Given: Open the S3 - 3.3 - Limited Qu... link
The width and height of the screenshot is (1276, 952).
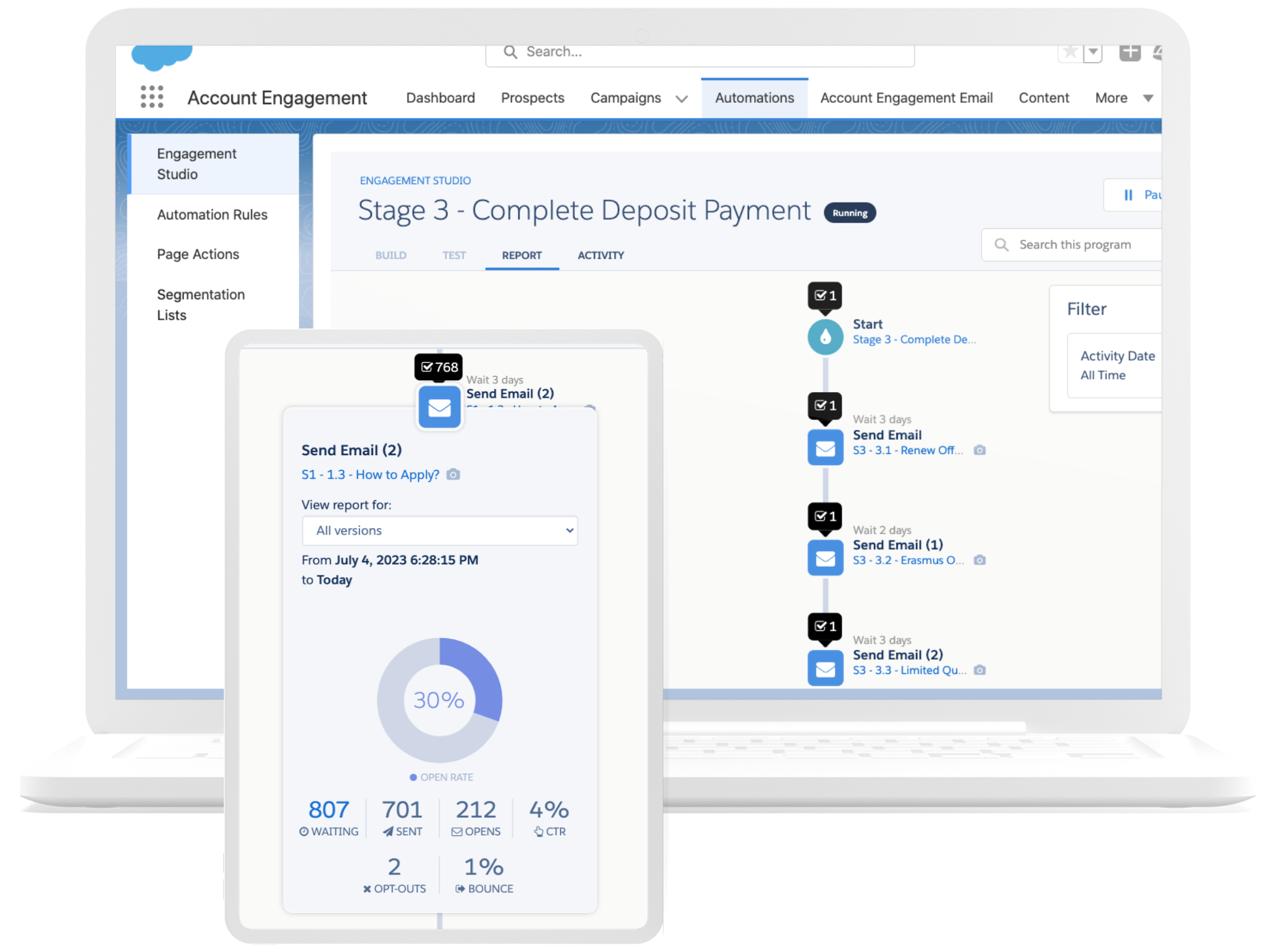Looking at the screenshot, I should pyautogui.click(x=909, y=670).
